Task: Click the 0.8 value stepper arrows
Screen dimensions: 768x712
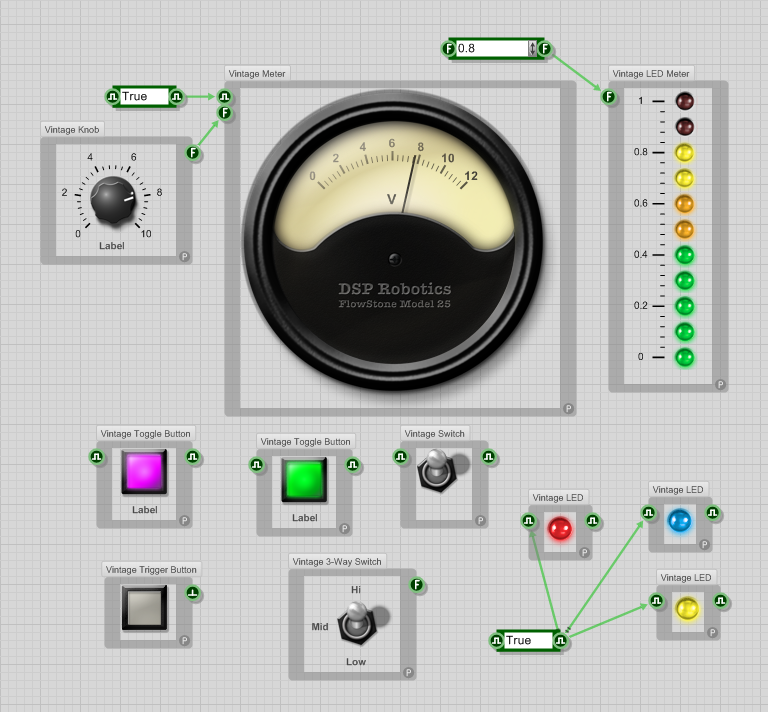Action: click(532, 48)
